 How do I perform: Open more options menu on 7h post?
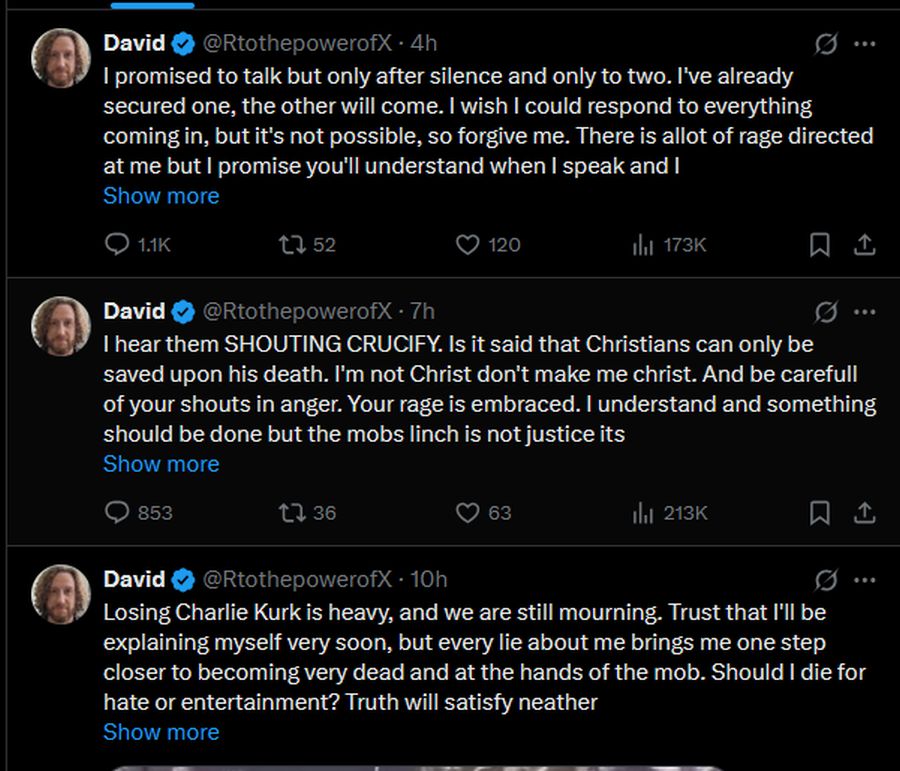coord(865,311)
